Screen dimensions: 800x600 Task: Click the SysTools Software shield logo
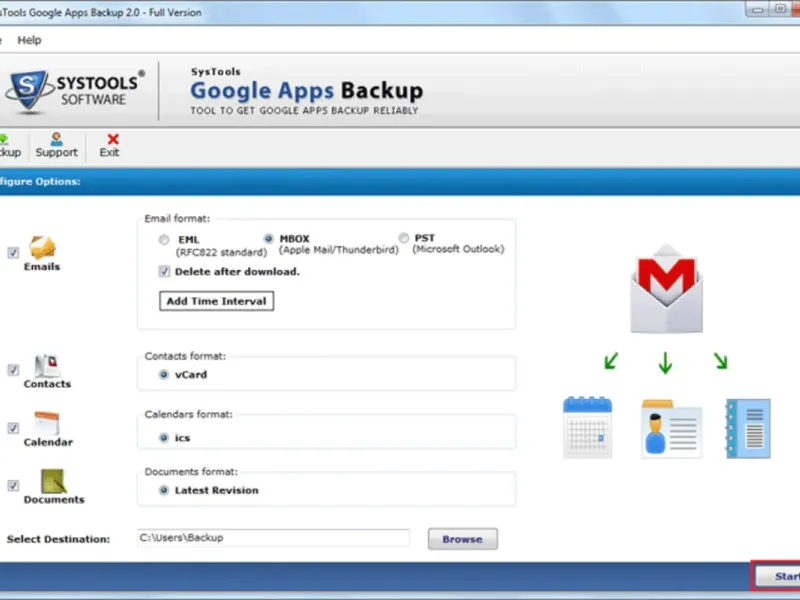(28, 90)
